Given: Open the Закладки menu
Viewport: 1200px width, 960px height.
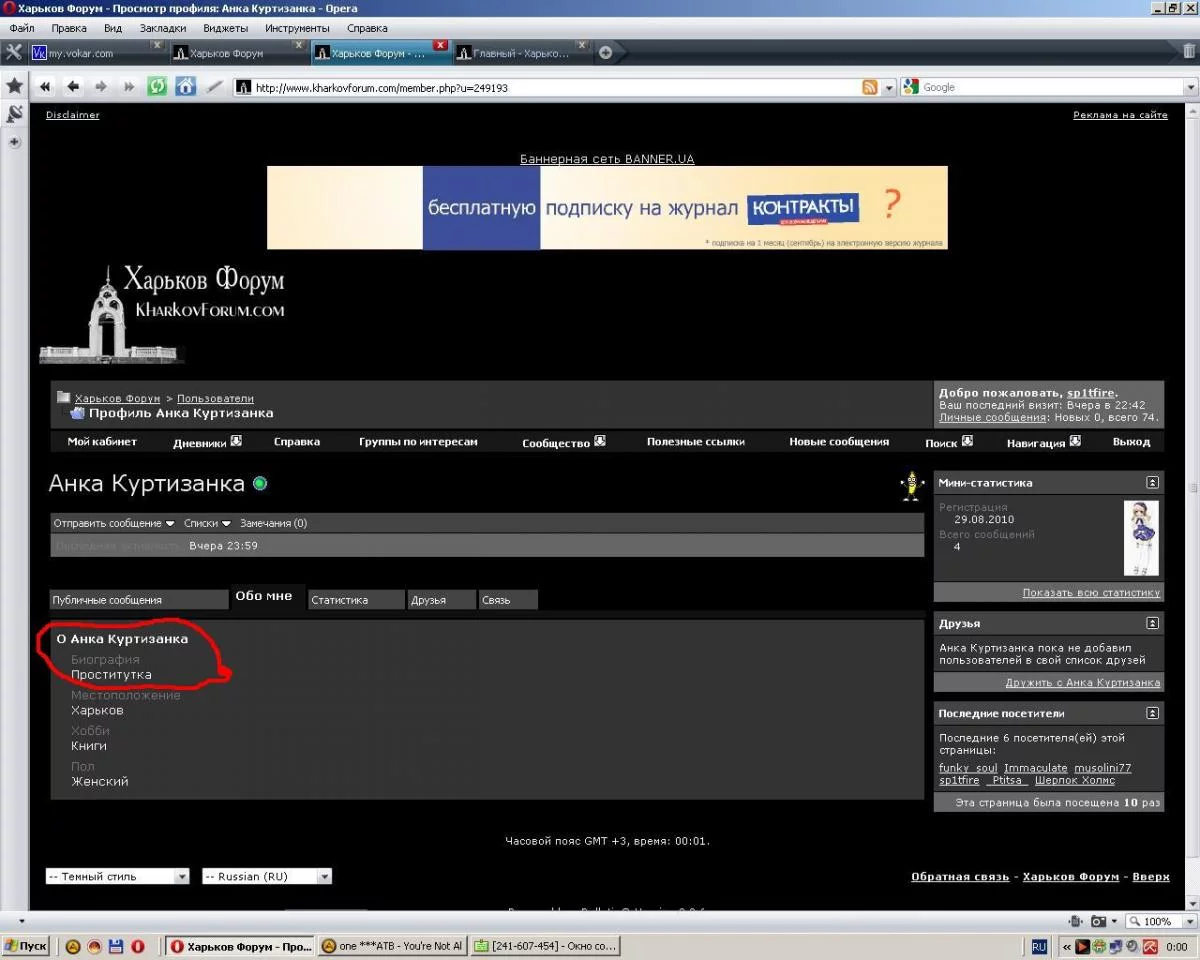Looking at the screenshot, I should (x=162, y=28).
